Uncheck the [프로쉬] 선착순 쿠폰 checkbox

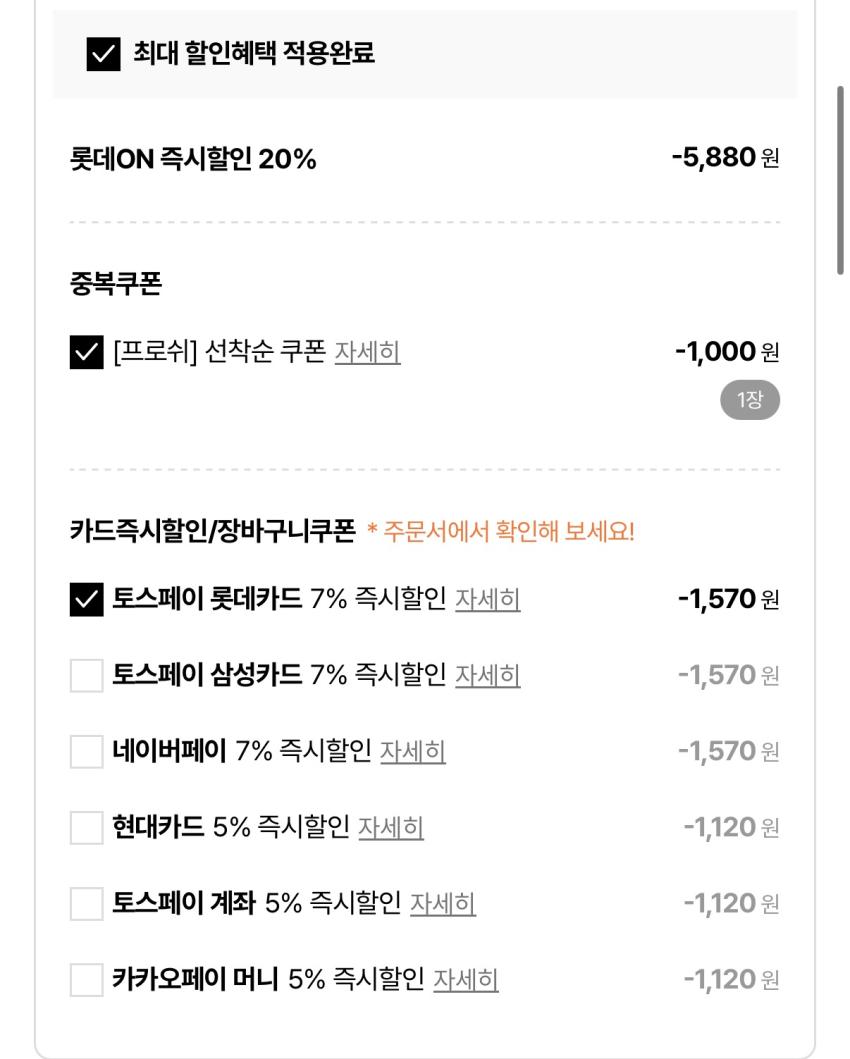[x=86, y=353]
